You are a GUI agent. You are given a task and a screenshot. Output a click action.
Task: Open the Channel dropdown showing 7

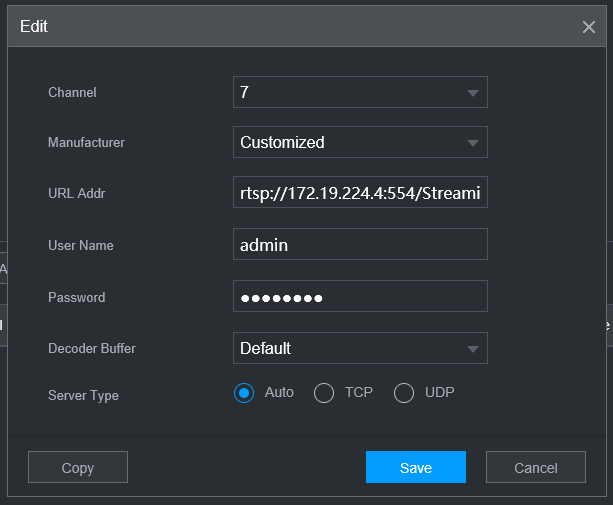coord(360,92)
